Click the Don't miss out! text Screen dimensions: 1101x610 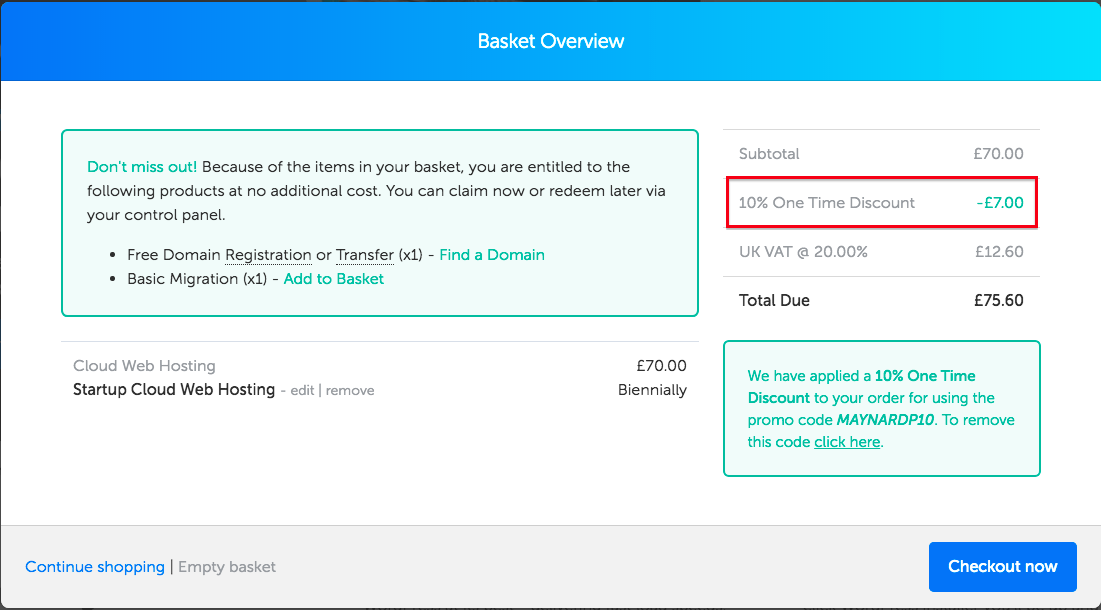coord(142,167)
